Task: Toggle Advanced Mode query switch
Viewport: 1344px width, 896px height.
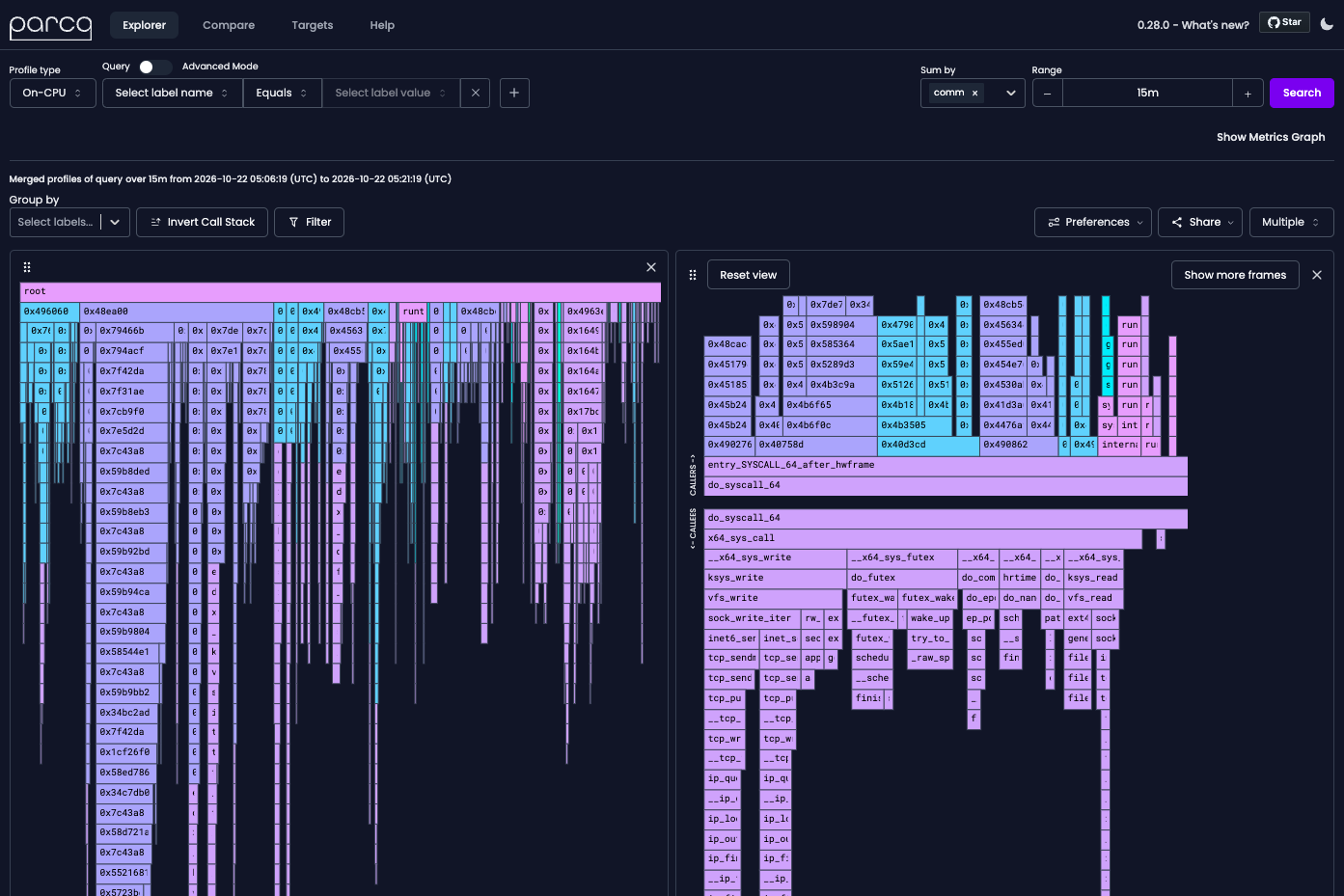Action: tap(154, 67)
